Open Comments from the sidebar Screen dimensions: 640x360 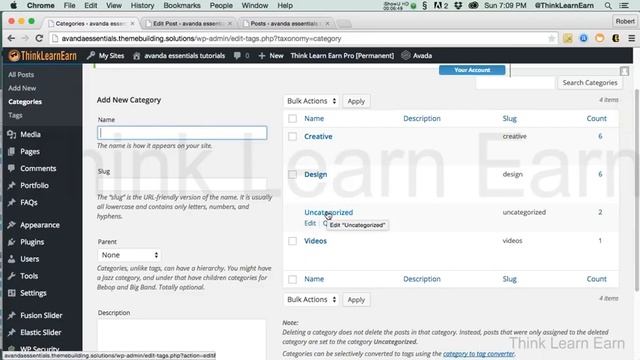pyautogui.click(x=38, y=168)
